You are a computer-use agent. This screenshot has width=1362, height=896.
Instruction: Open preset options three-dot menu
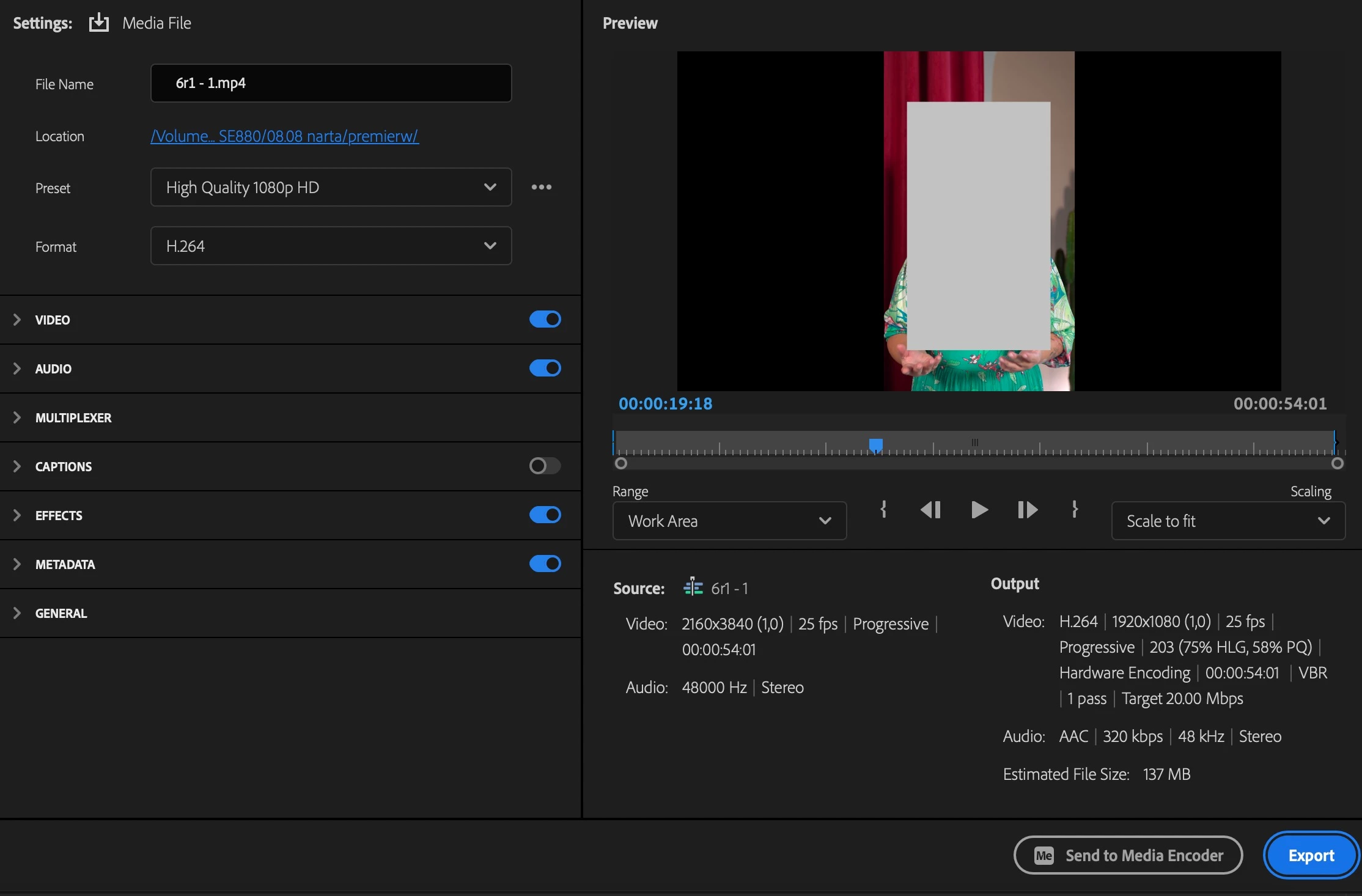tap(541, 187)
